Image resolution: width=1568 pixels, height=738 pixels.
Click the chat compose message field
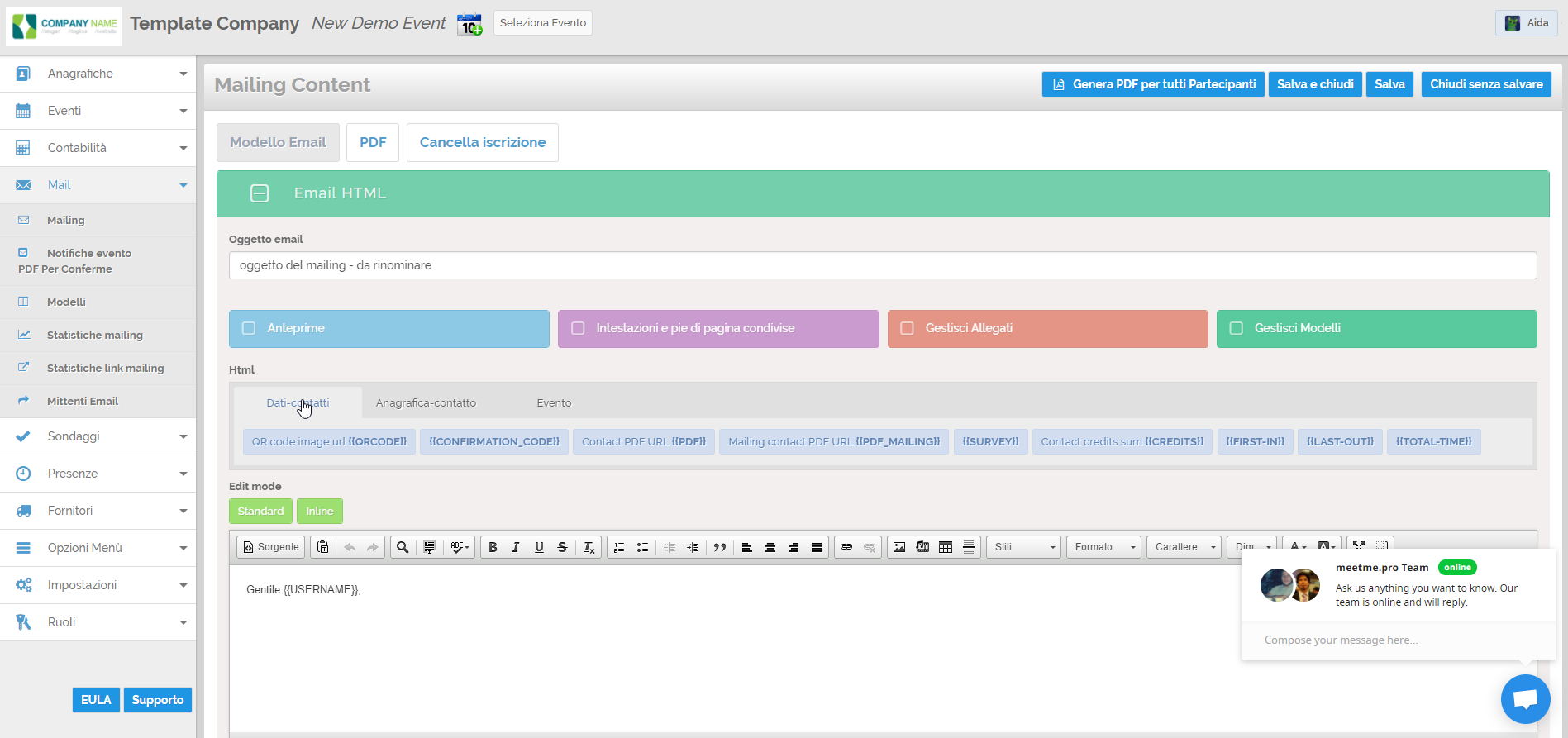click(1397, 640)
